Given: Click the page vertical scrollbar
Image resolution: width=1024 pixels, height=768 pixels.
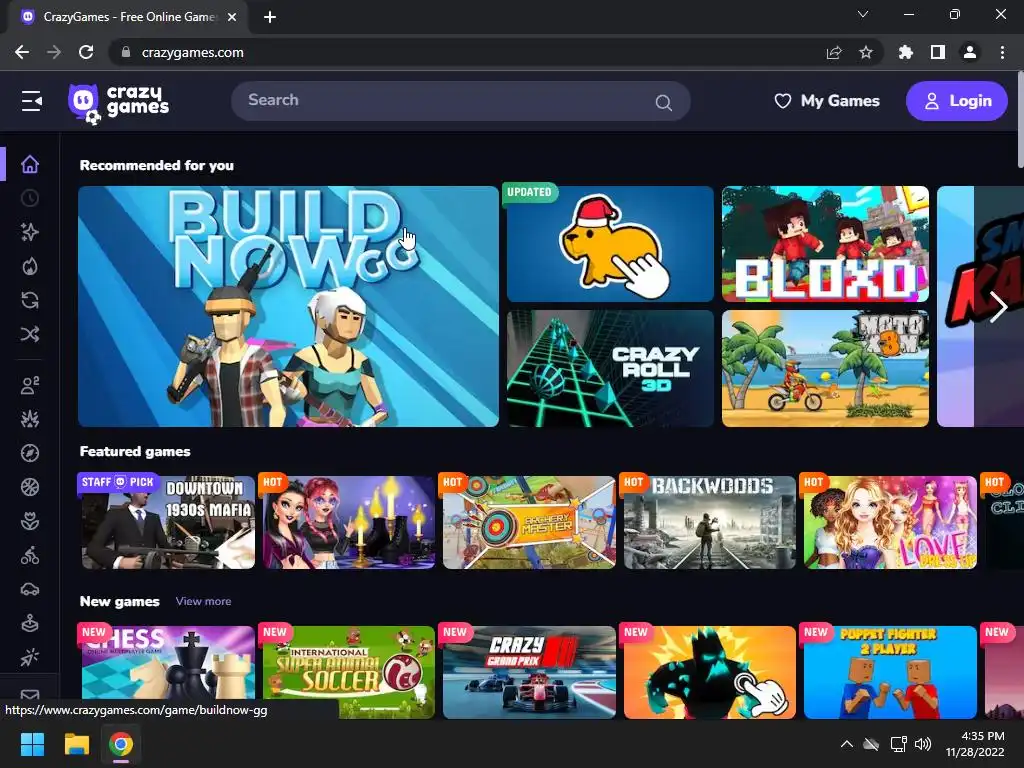Looking at the screenshot, I should [1020, 120].
